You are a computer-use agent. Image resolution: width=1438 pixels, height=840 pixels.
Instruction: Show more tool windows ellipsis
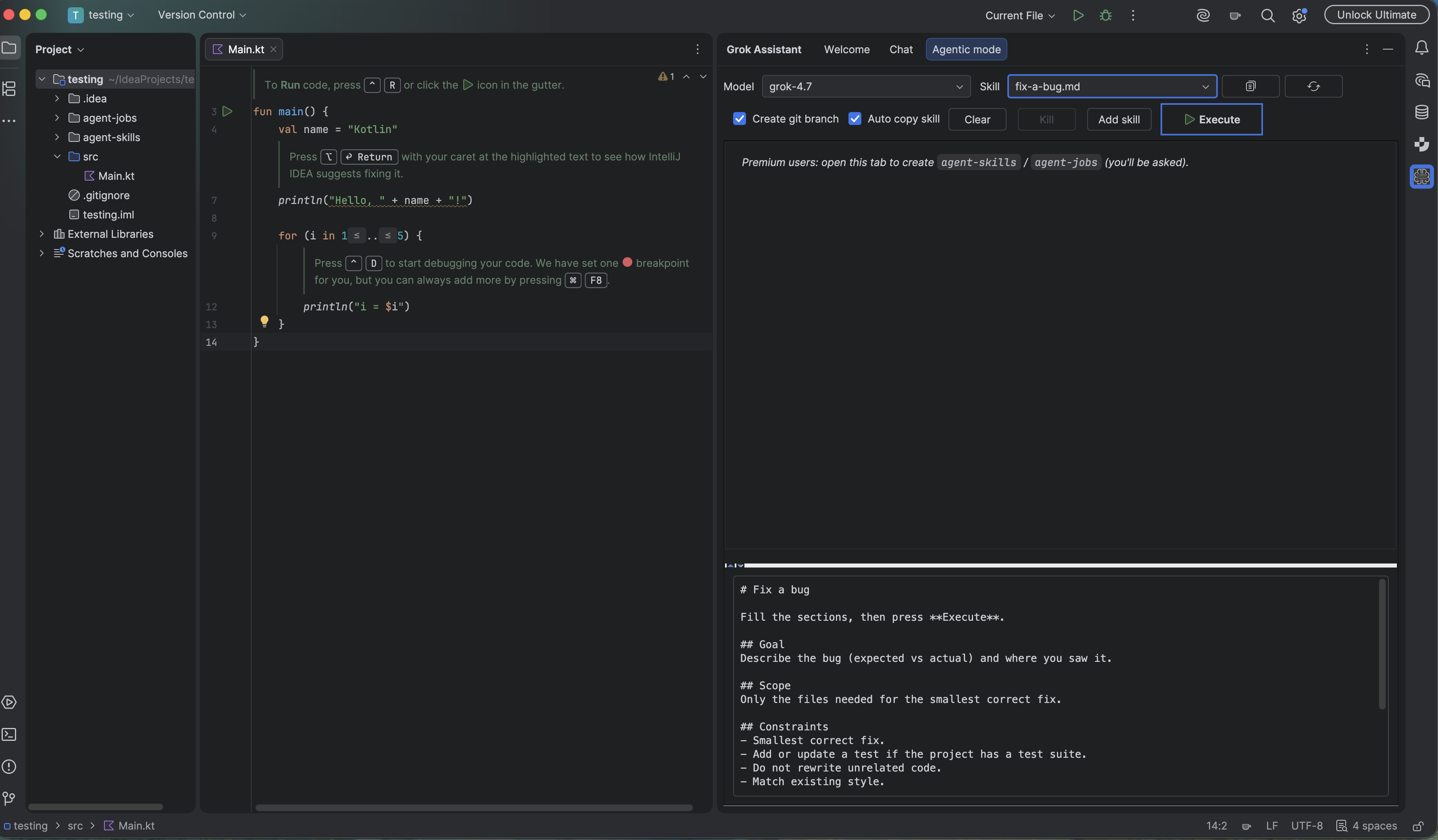point(9,121)
